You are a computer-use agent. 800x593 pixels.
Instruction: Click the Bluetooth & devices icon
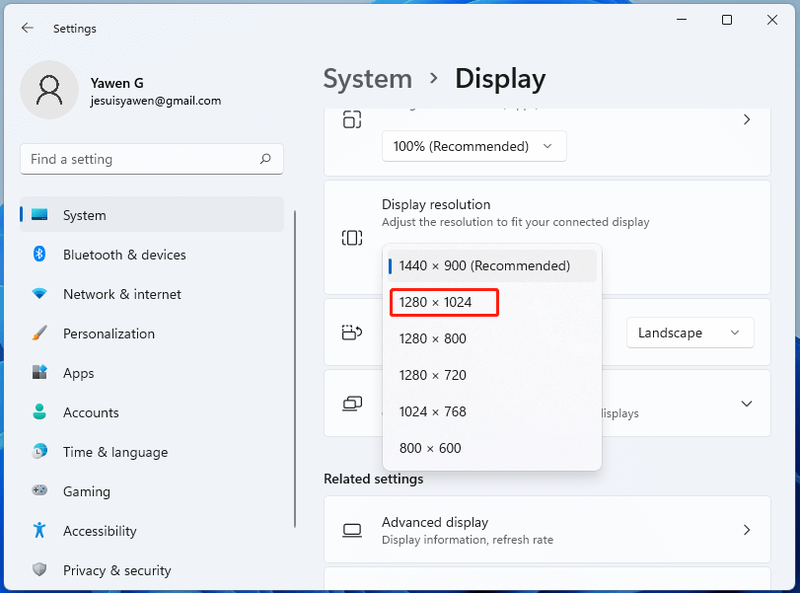(x=39, y=254)
